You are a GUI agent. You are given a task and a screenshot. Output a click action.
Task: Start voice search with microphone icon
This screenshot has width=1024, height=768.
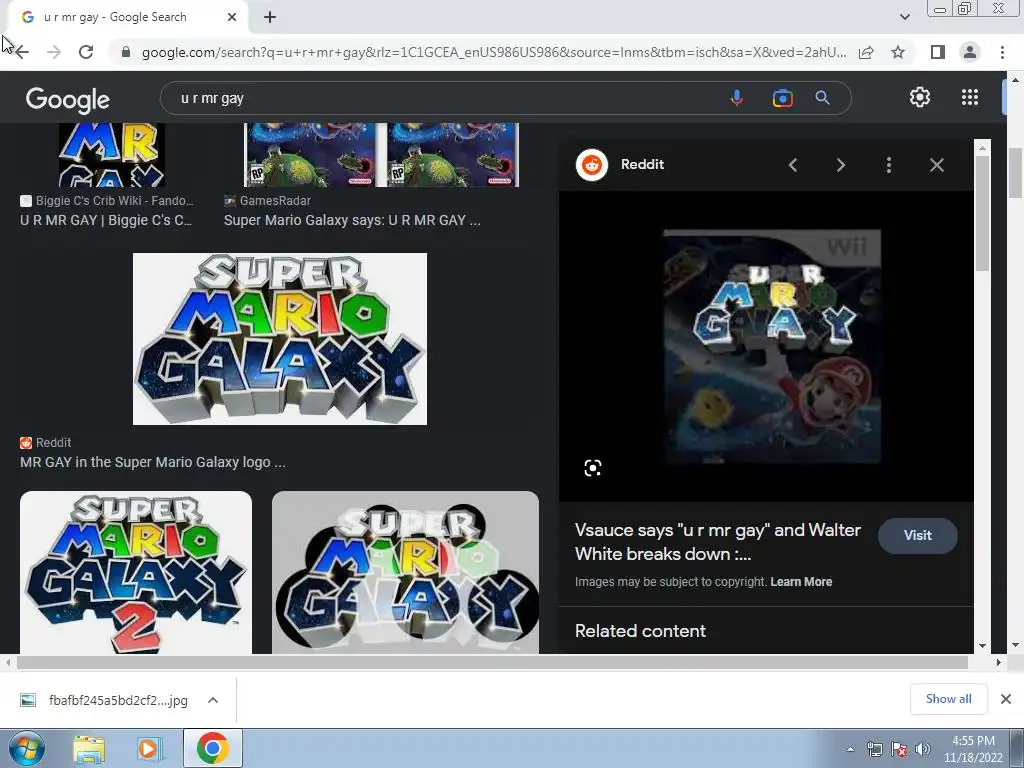pos(736,98)
